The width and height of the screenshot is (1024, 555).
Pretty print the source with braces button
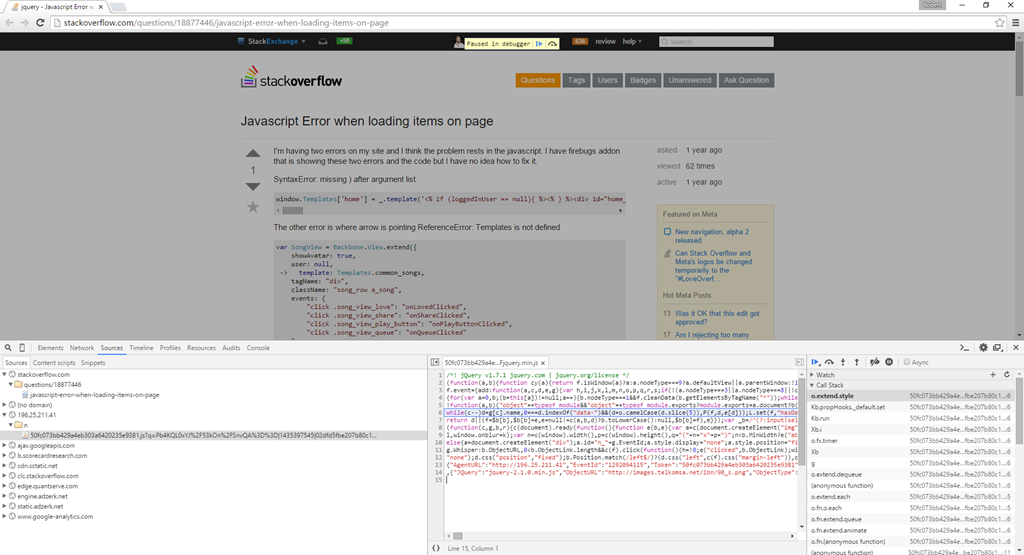pos(436,548)
